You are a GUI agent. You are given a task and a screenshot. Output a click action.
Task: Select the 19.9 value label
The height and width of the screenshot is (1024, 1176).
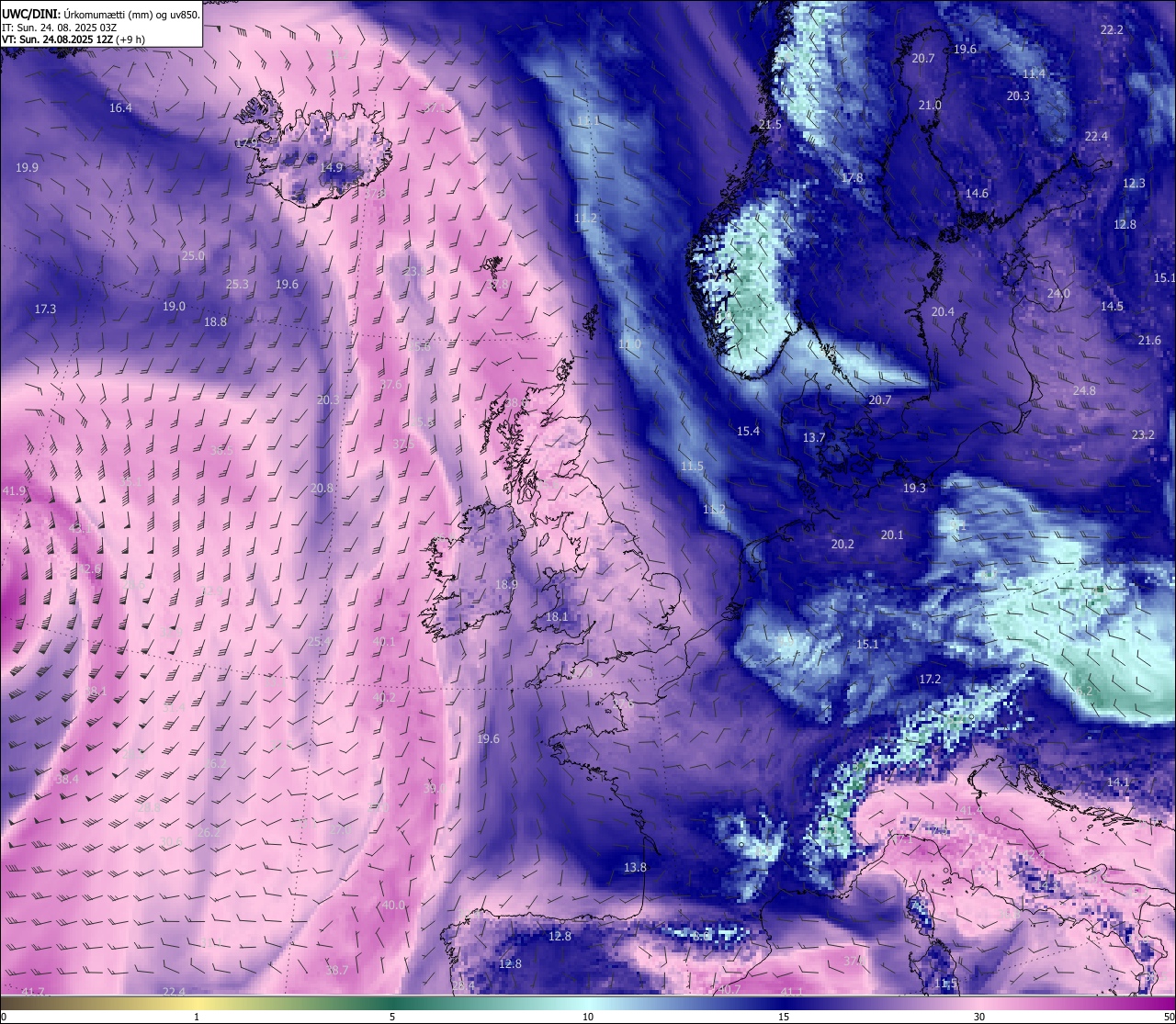27,168
